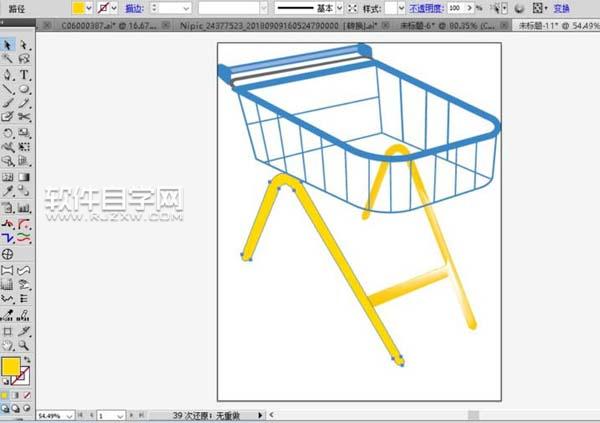Pick the Hand tool
The width and height of the screenshot is (600, 423).
[7, 346]
